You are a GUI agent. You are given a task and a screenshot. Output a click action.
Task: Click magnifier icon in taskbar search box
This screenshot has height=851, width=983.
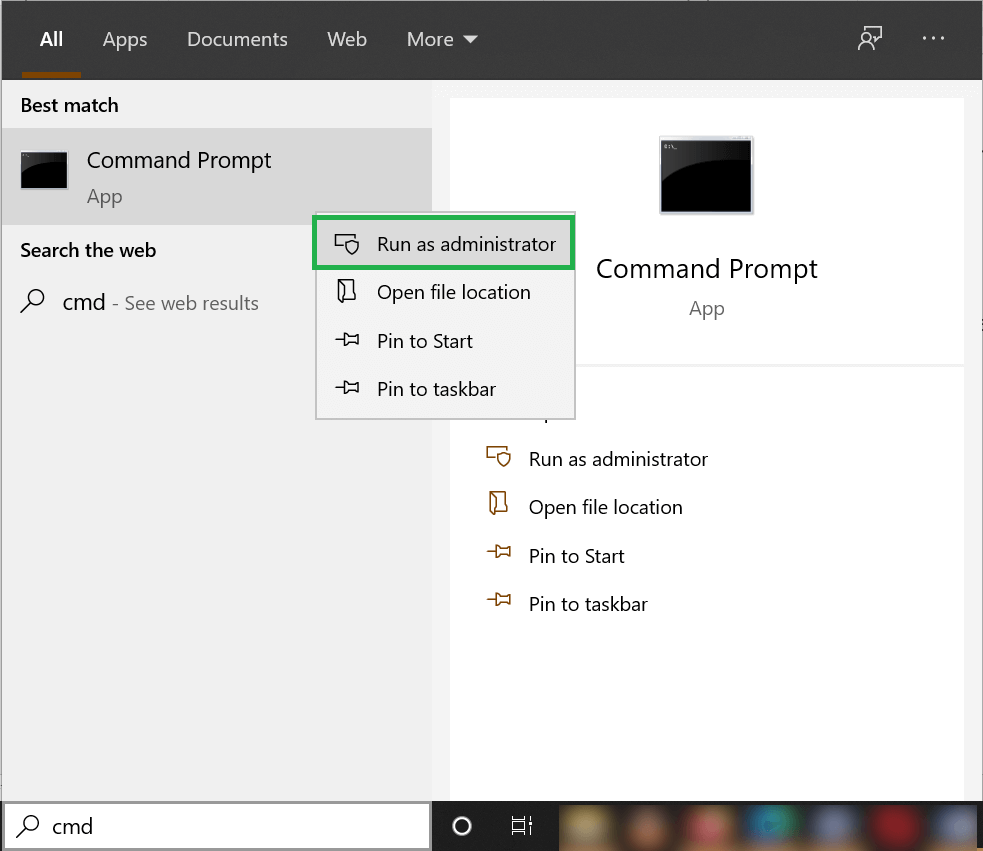(28, 826)
